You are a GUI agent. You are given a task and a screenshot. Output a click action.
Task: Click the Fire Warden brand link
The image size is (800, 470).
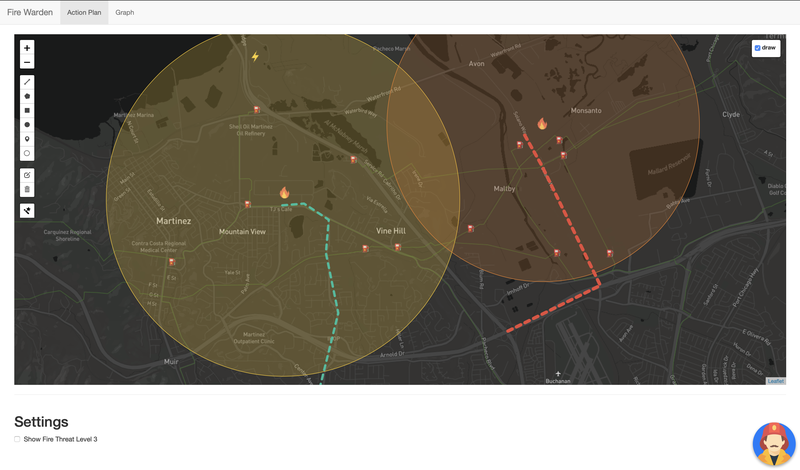(x=30, y=13)
